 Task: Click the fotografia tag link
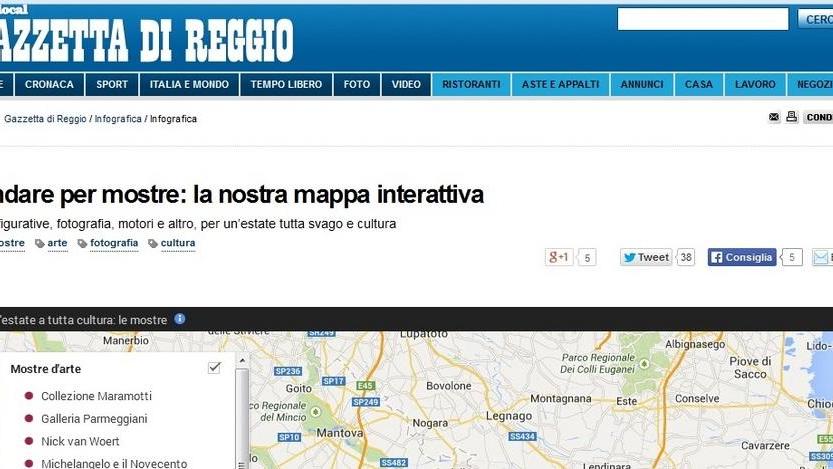(114, 243)
